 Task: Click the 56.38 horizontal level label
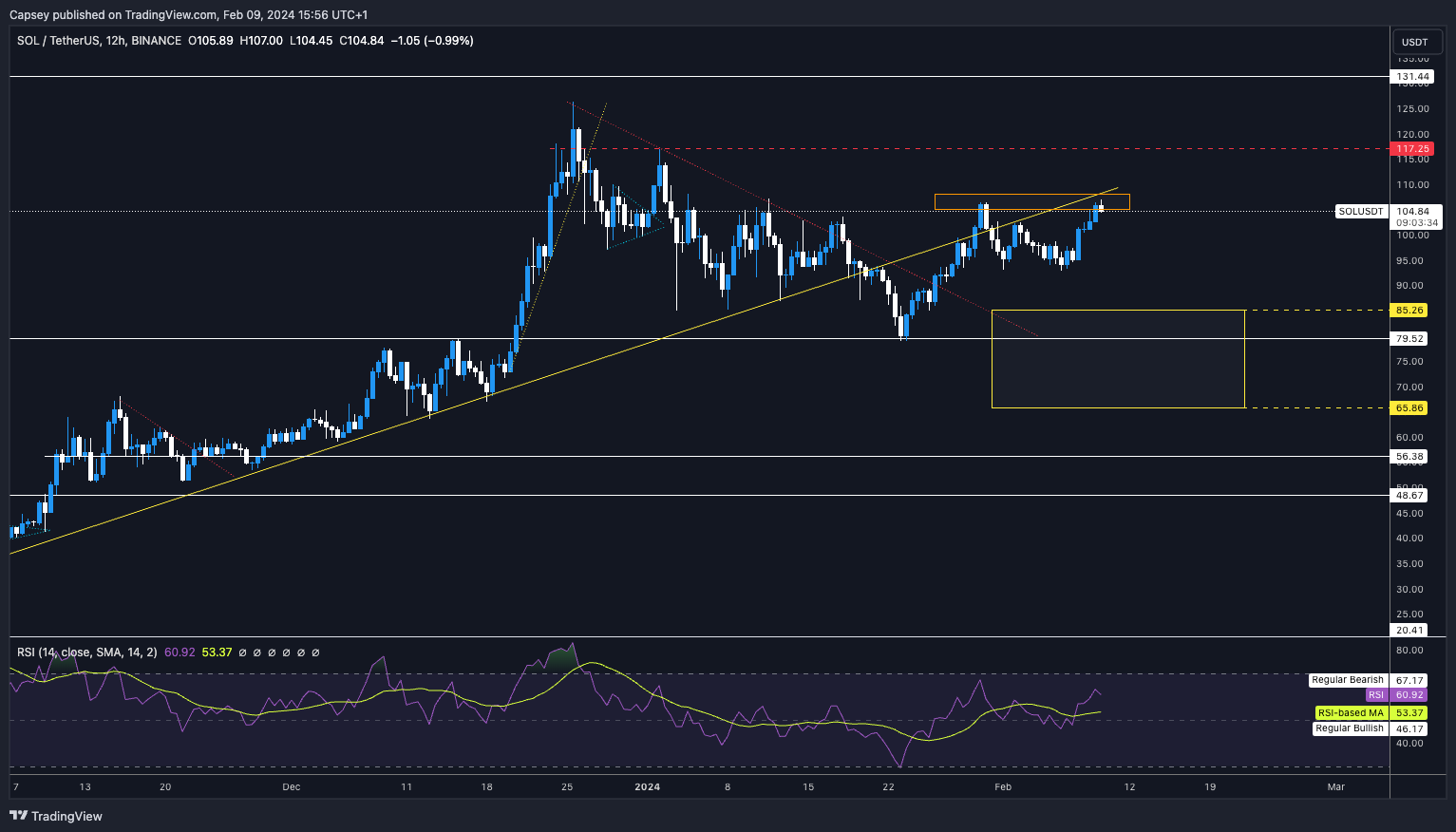(1410, 457)
